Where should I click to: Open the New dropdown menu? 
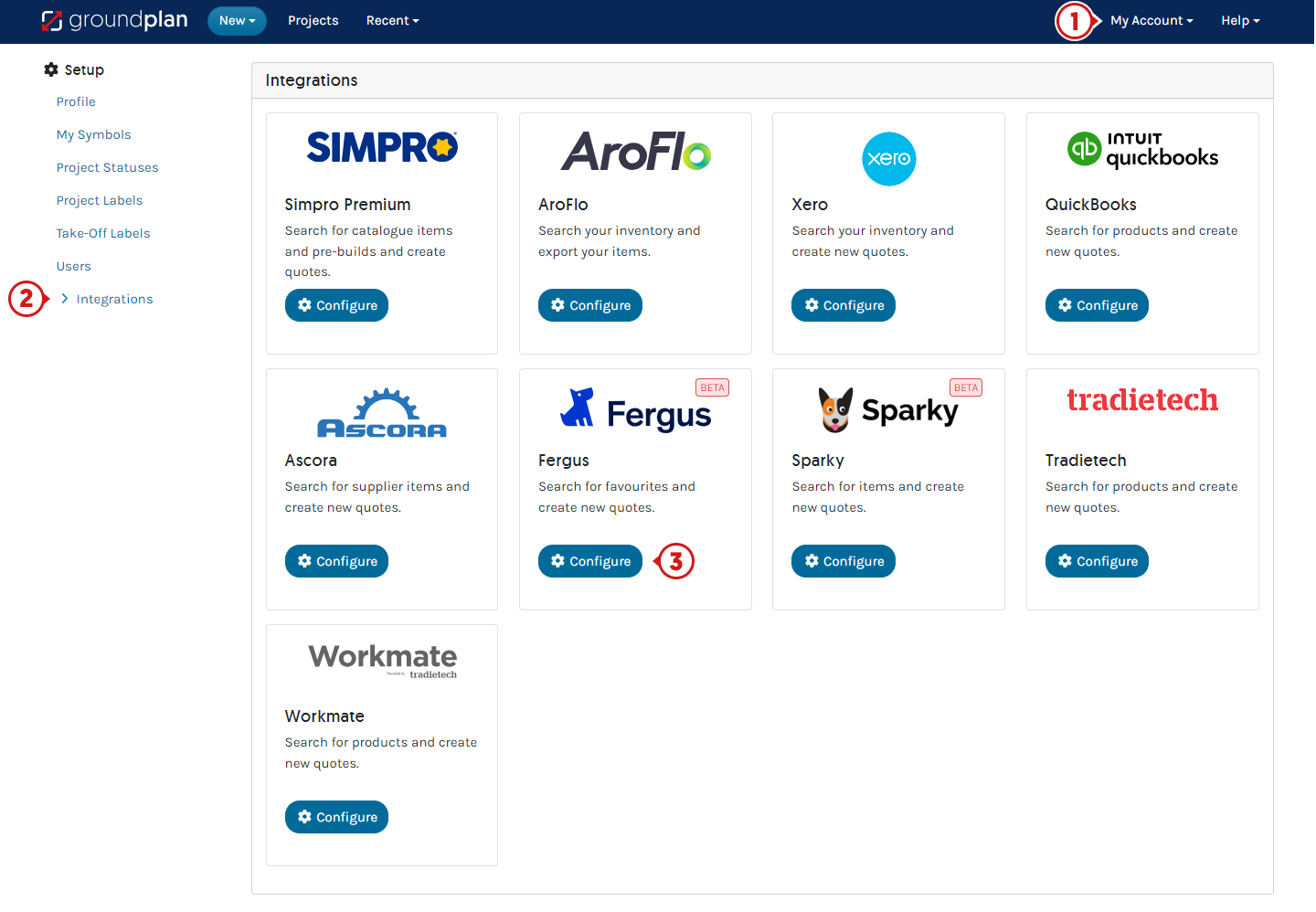pyautogui.click(x=237, y=21)
